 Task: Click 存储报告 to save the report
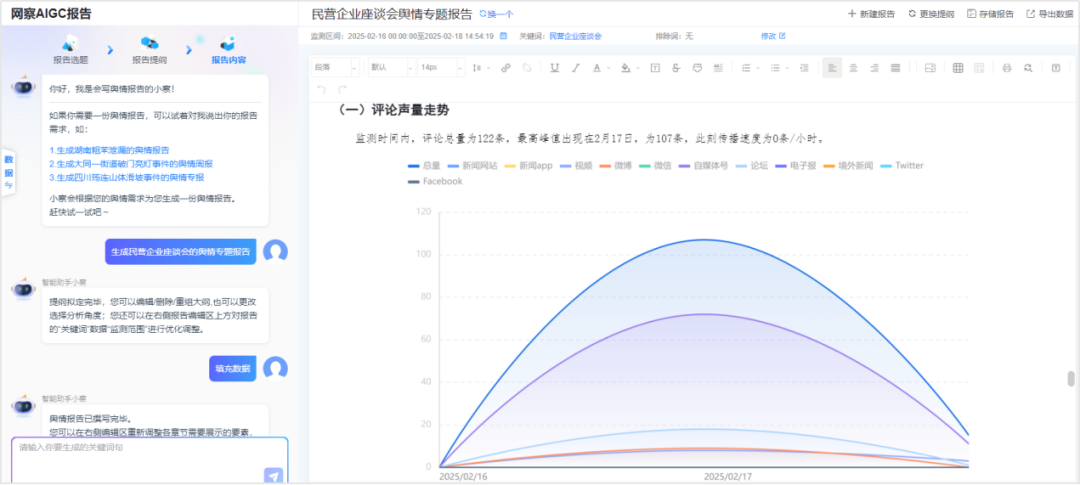click(x=990, y=14)
